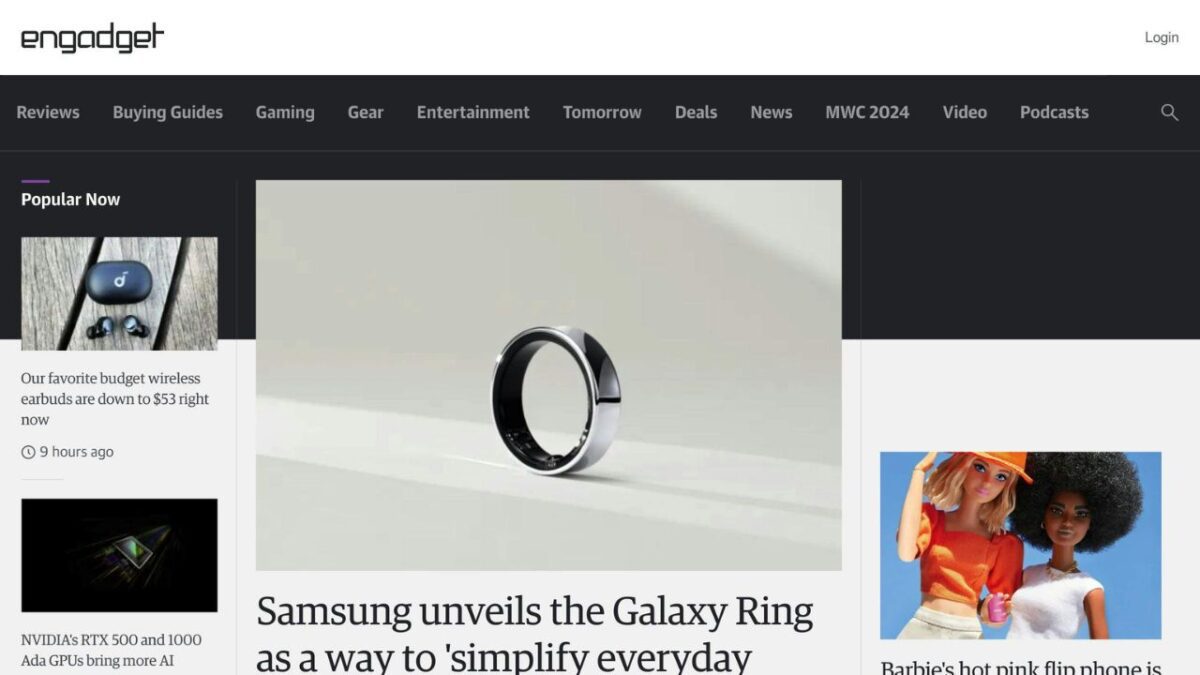
Task: Open the Tomorrow section
Action: (602, 112)
